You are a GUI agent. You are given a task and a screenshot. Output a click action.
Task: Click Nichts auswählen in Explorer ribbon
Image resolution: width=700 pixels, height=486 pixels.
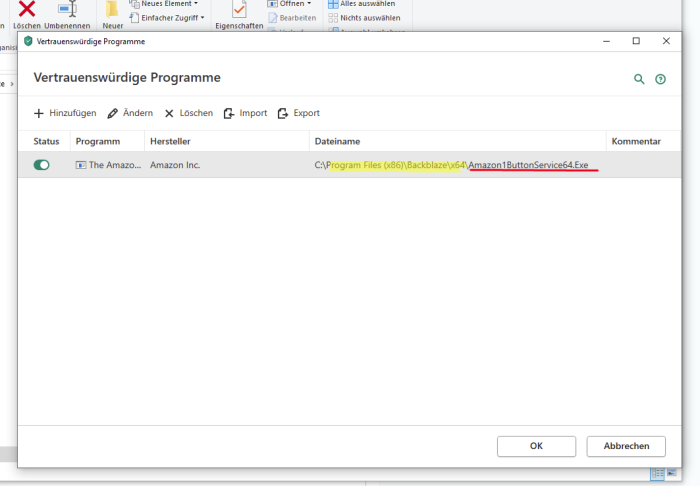coord(364,18)
